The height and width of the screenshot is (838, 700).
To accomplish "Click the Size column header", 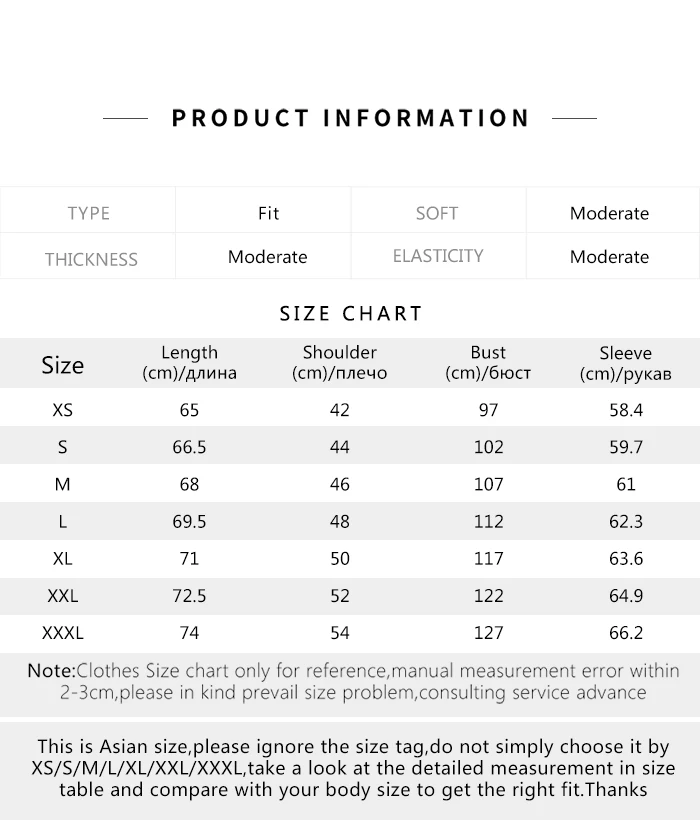I will coord(62,365).
